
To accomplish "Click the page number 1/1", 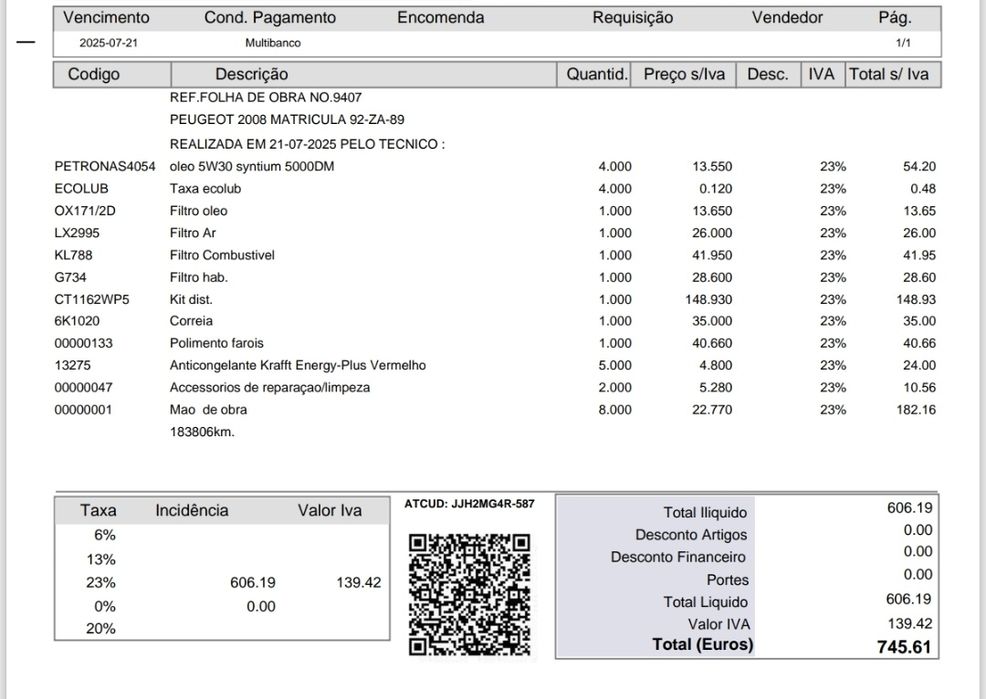I will [903, 43].
